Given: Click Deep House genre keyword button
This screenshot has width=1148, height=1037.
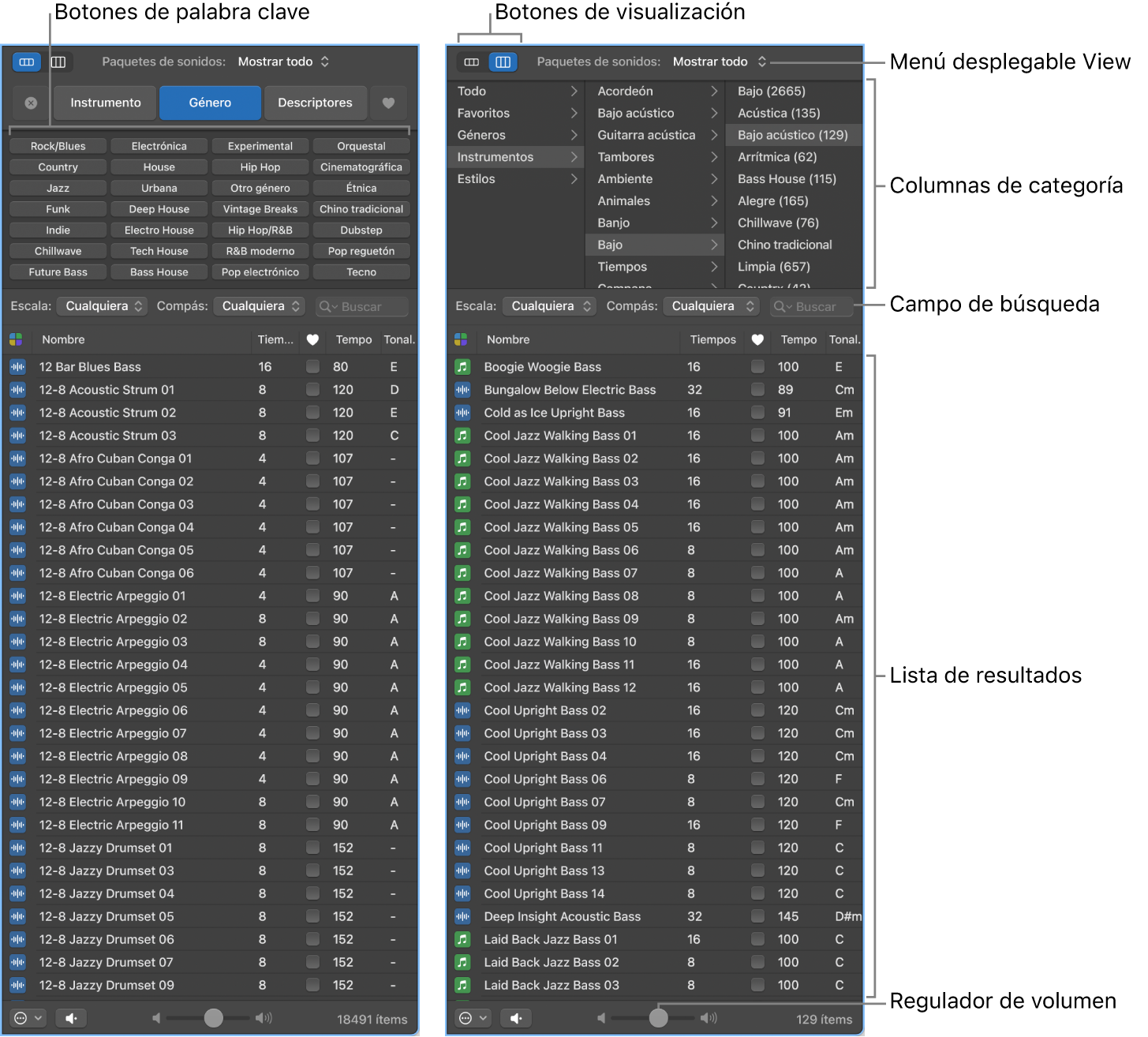Looking at the screenshot, I should 159,209.
